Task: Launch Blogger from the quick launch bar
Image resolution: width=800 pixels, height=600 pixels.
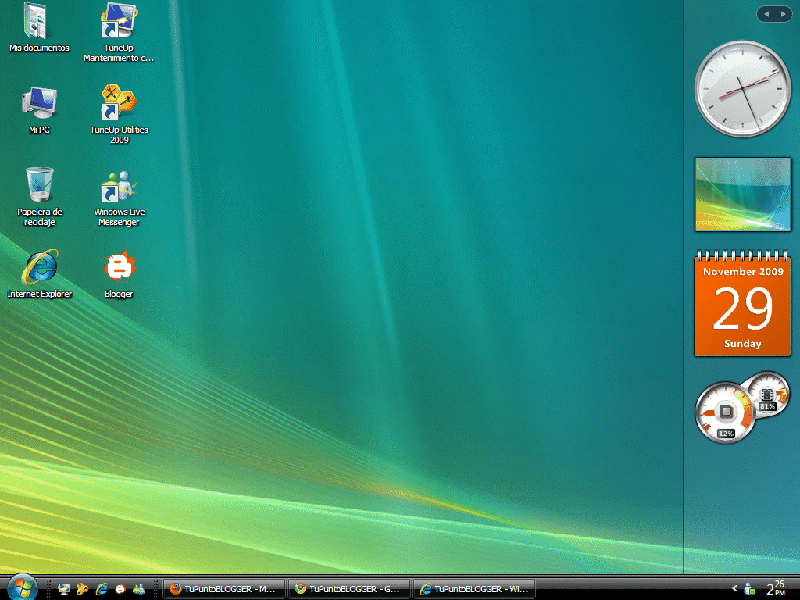Action: [120, 589]
